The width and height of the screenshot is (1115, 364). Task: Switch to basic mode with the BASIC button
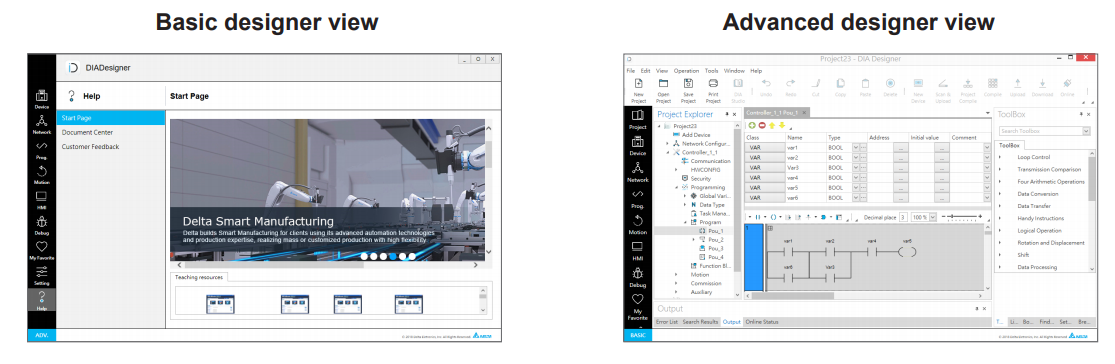637,335
